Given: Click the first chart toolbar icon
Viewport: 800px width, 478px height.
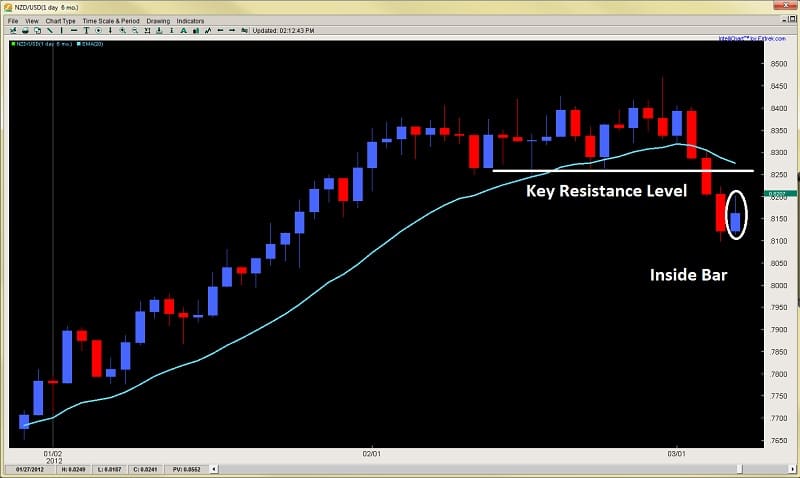Looking at the screenshot, I should point(13,31).
